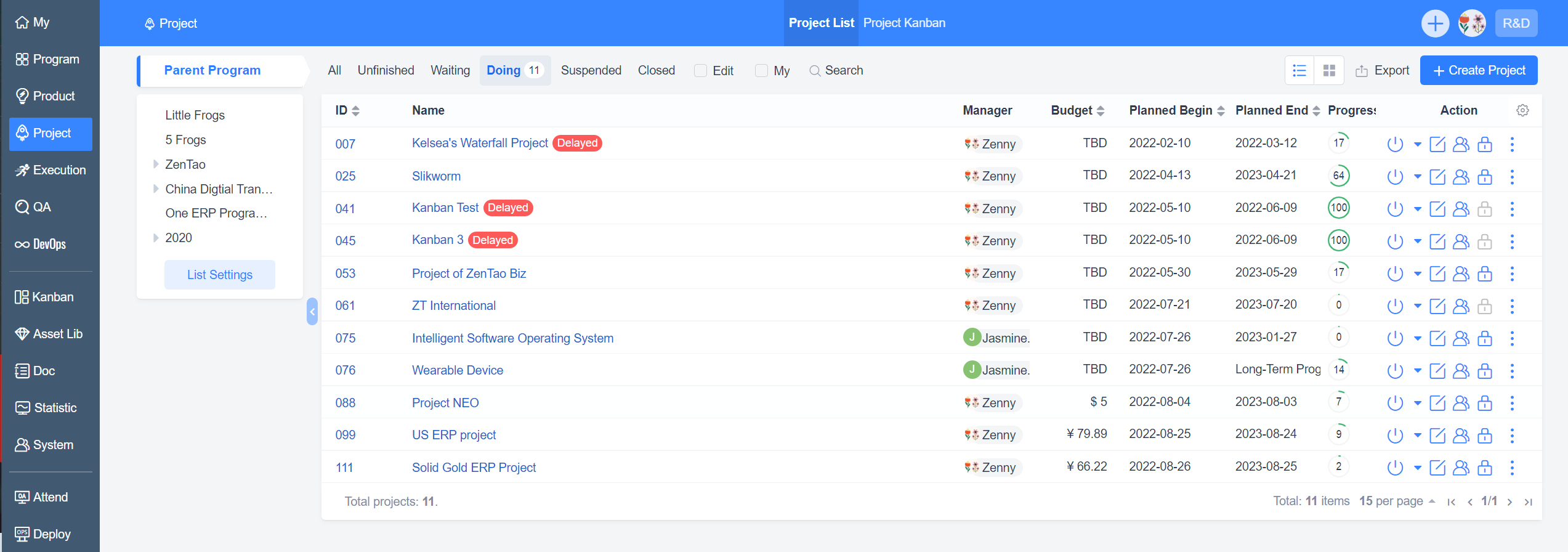The width and height of the screenshot is (1568, 552).
Task: Enable the Edit checkbox
Action: click(700, 71)
